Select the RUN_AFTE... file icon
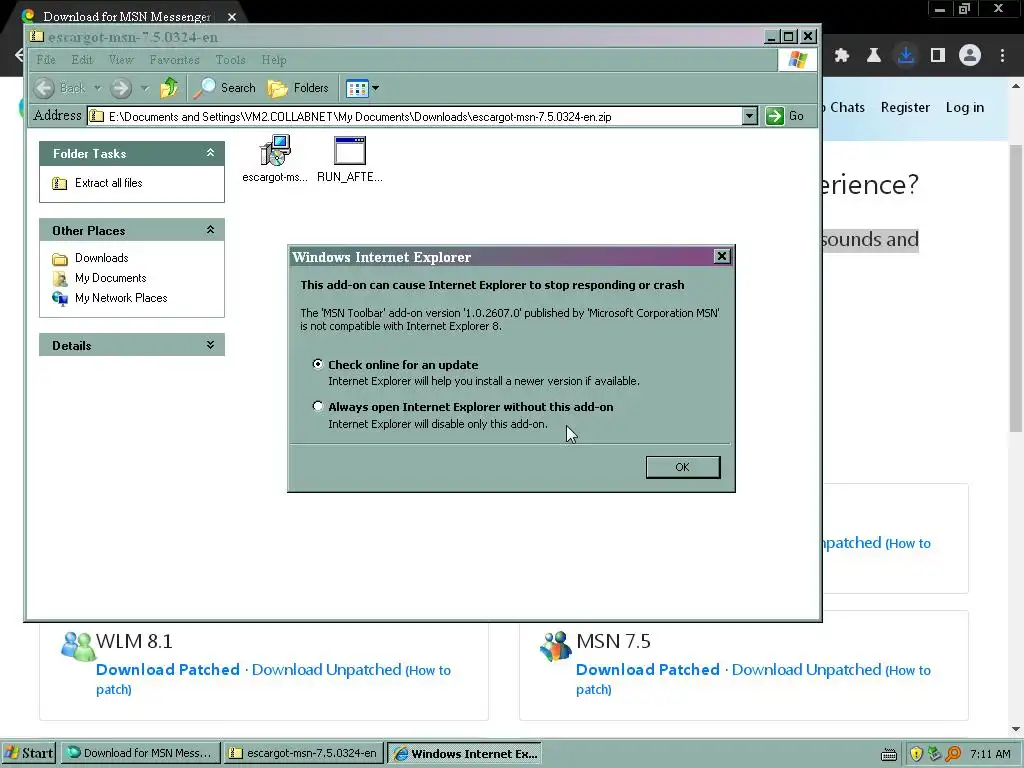Viewport: 1024px width, 768px height. (x=350, y=151)
